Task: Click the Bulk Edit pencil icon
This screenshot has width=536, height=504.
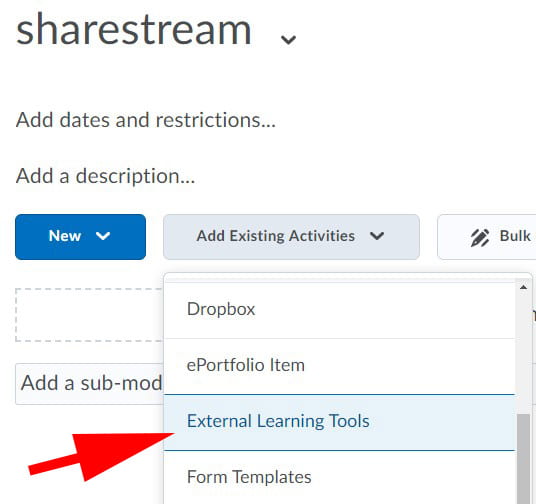Action: coord(480,238)
